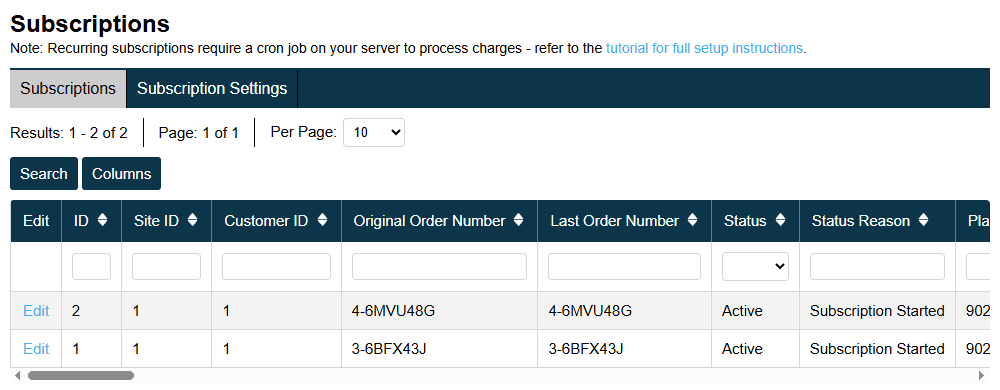1000x390 pixels.
Task: Sort by Status Reason column arrows
Action: (x=923, y=221)
